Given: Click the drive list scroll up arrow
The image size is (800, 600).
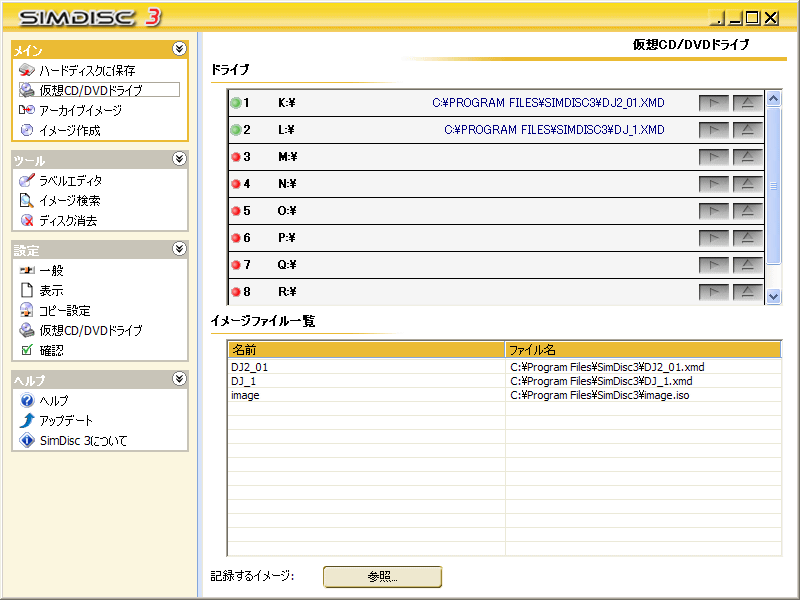Looking at the screenshot, I should 773,98.
